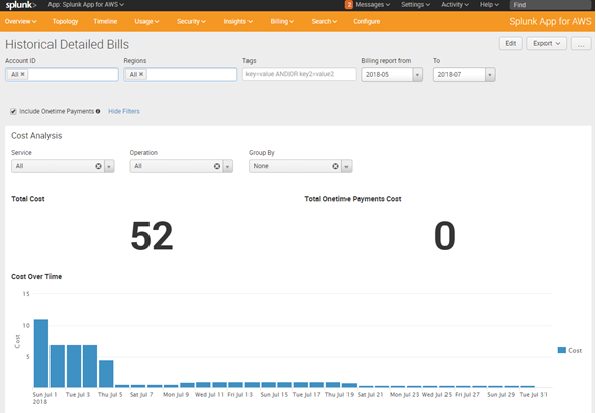Remove the All tag from Regions

tap(141, 74)
